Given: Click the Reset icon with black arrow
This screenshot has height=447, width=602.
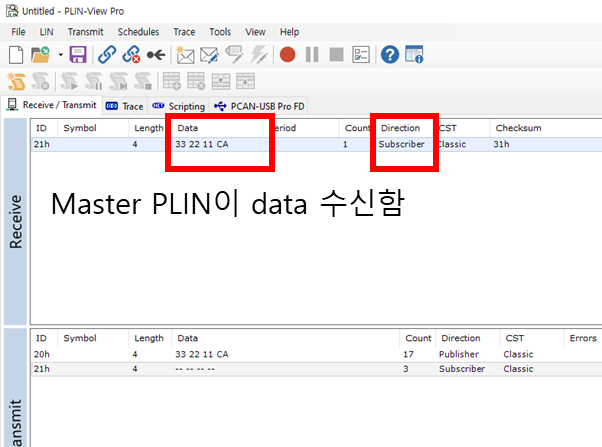Looking at the screenshot, I should pos(156,55).
